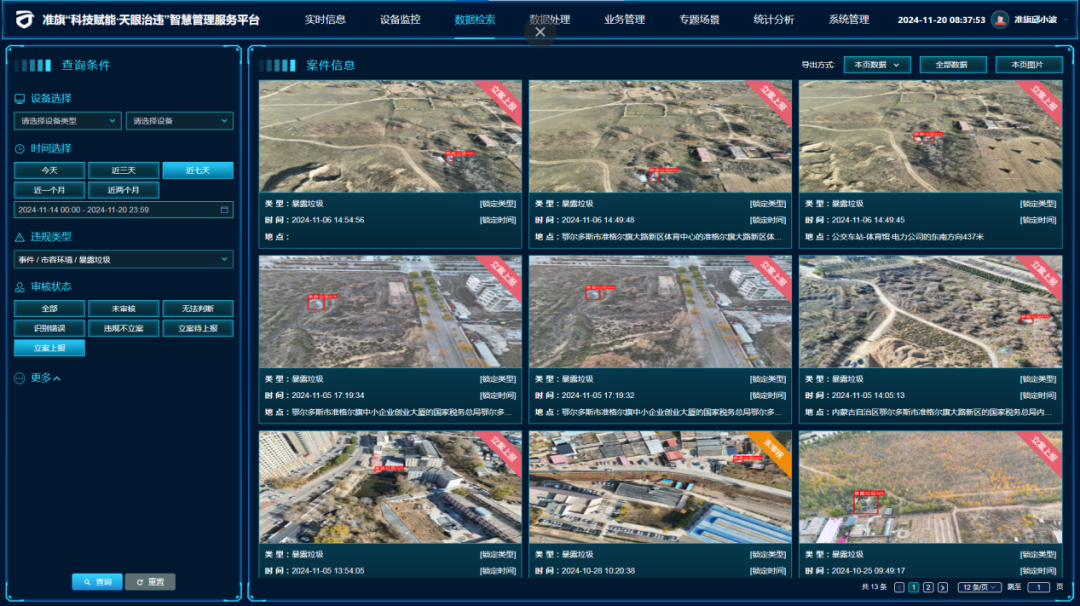
Task: Click the jump-to-page number input field
Action: [x=1039, y=587]
